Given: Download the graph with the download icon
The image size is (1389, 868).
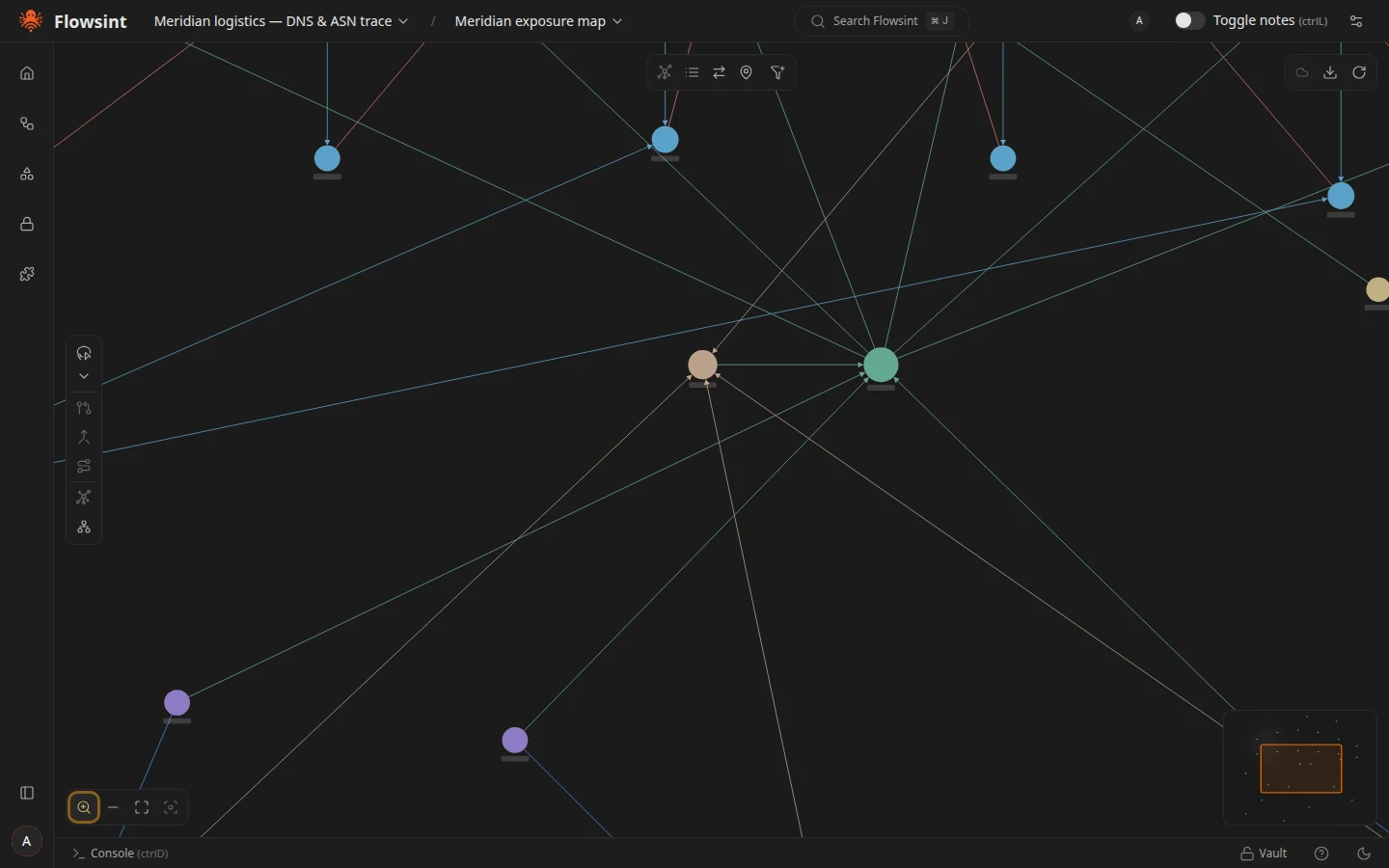Looking at the screenshot, I should point(1330,72).
